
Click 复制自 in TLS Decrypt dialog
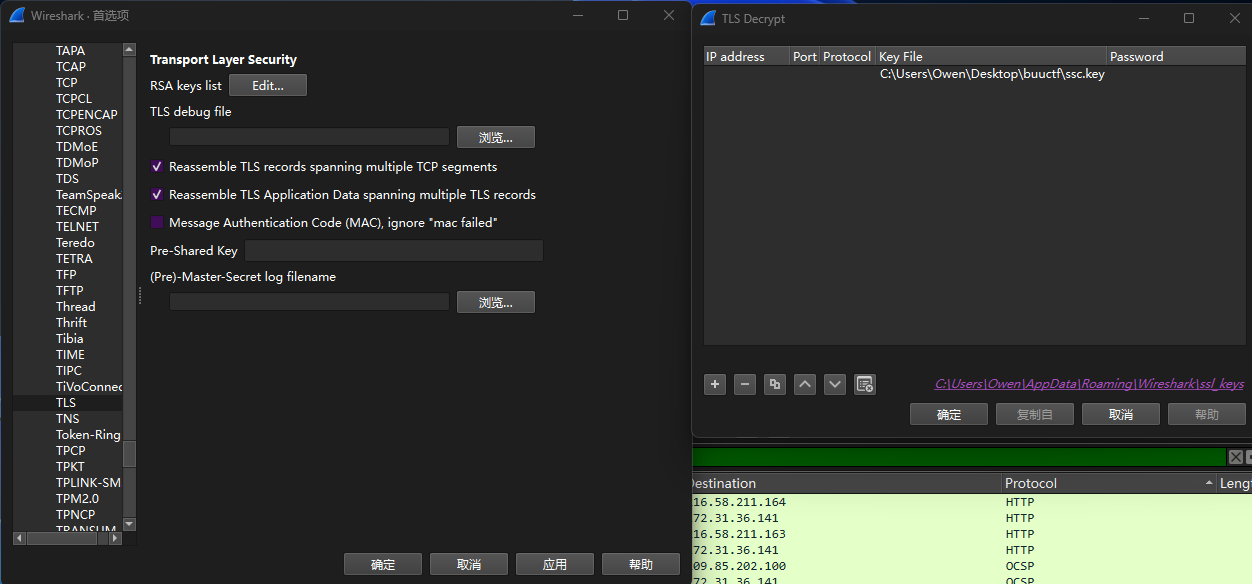[x=1035, y=414]
